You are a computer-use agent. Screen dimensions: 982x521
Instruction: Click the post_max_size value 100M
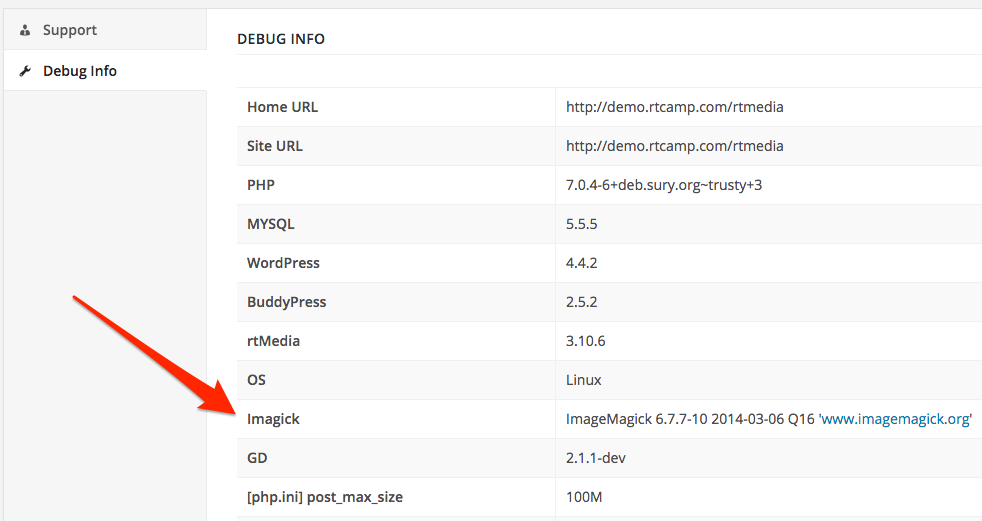pos(585,497)
